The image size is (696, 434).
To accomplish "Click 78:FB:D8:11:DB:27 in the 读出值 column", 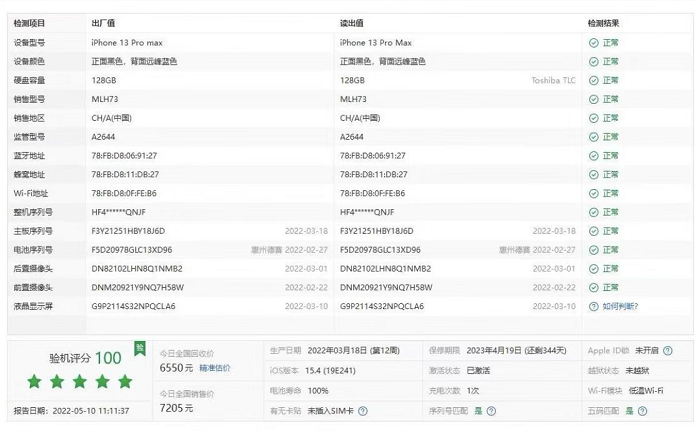I will point(374,175).
